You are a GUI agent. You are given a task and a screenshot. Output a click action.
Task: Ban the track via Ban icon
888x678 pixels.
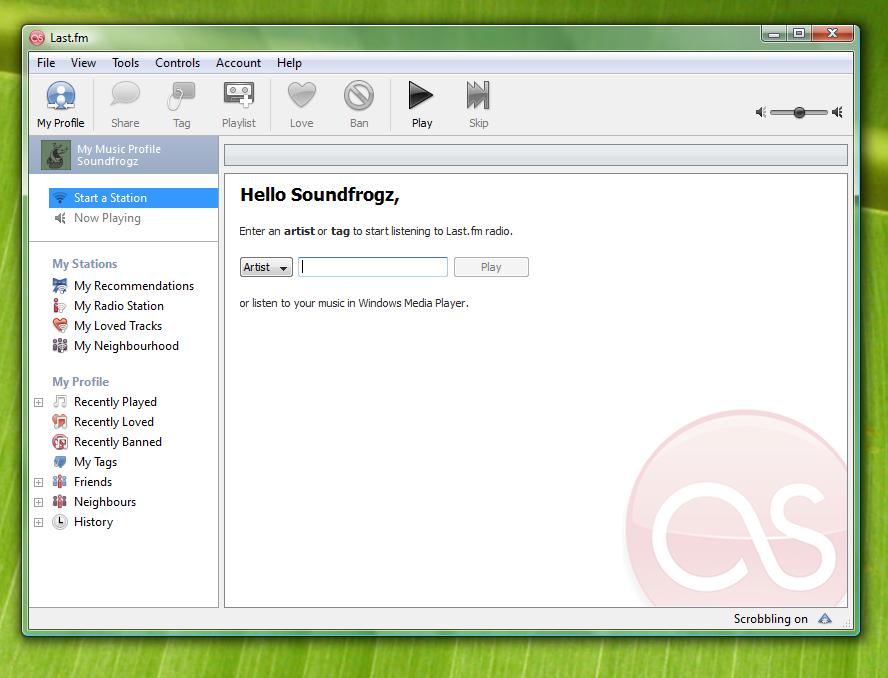(x=358, y=95)
